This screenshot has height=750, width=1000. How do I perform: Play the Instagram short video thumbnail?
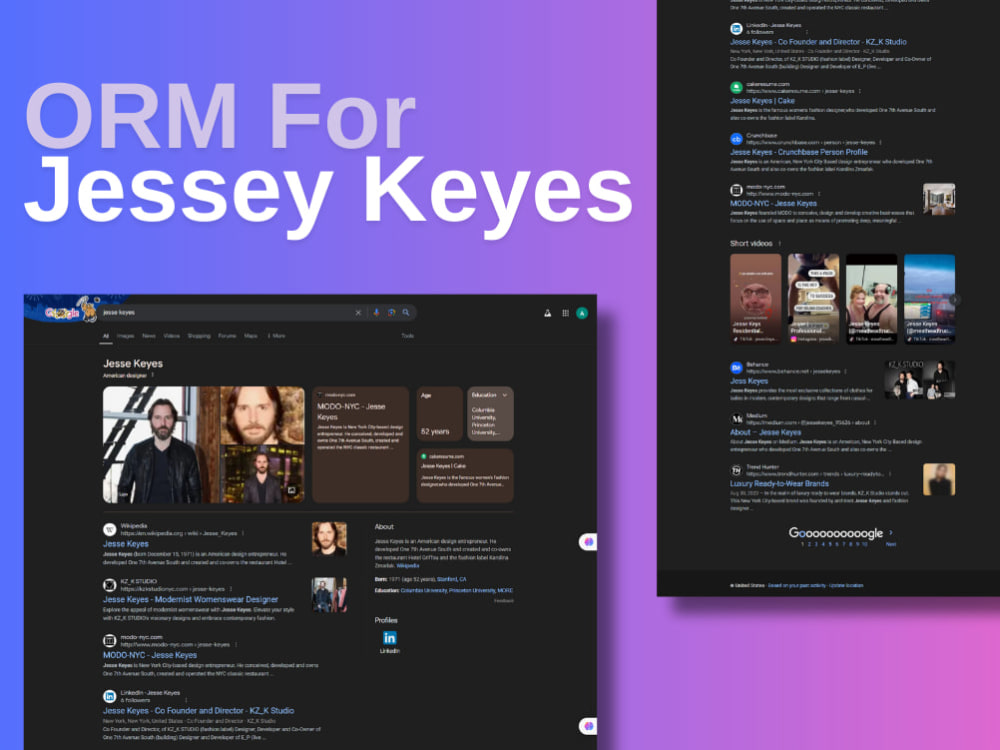[x=813, y=299]
